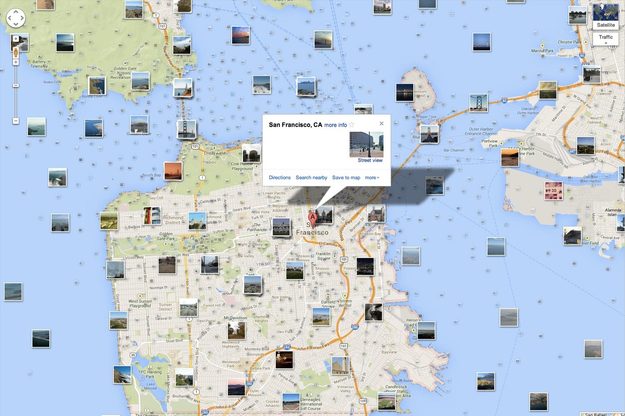
Task: Open the pink blossoms photo thumbnail
Action: [554, 190]
